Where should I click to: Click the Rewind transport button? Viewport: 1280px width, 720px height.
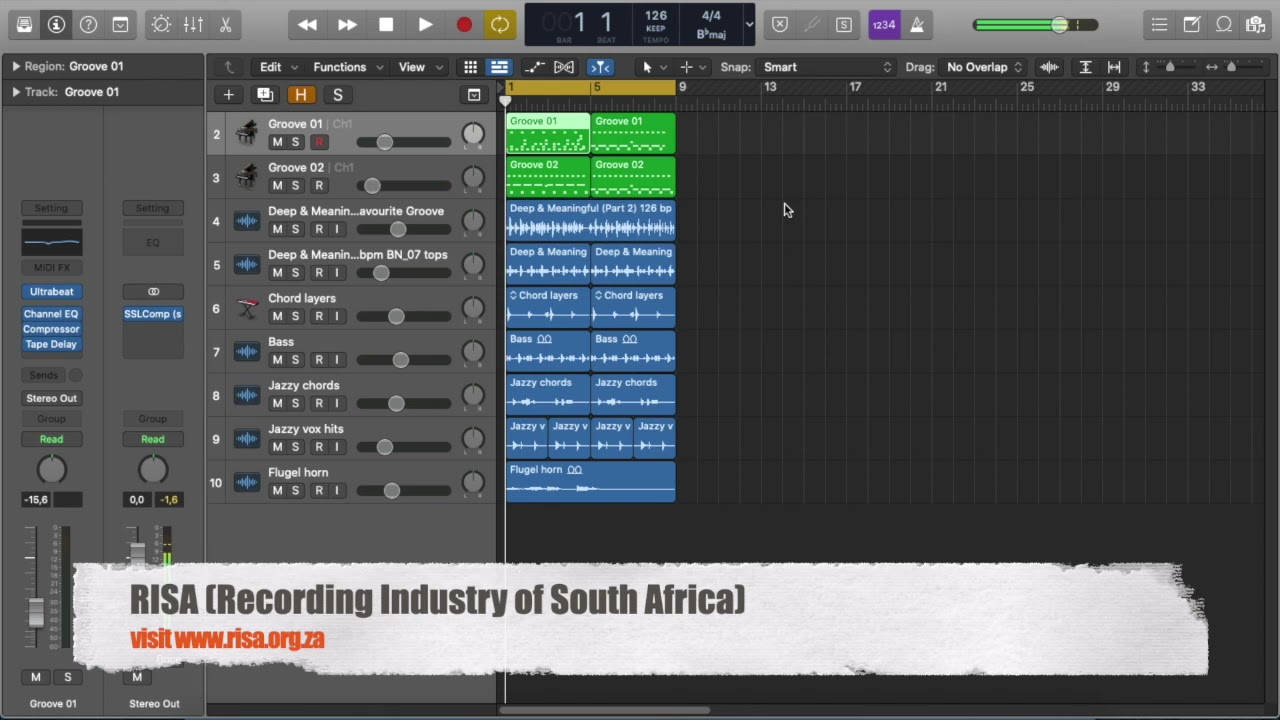[307, 25]
